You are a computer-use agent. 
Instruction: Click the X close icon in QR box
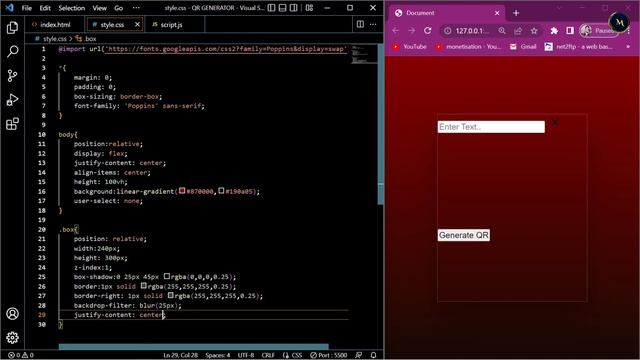(x=555, y=122)
